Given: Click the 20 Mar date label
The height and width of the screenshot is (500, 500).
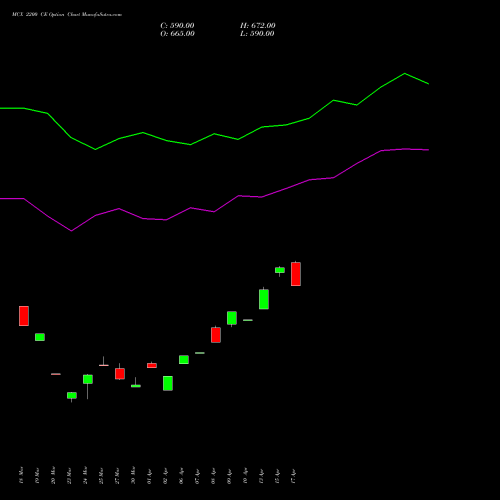Looking at the screenshot, I should [x=53, y=475].
